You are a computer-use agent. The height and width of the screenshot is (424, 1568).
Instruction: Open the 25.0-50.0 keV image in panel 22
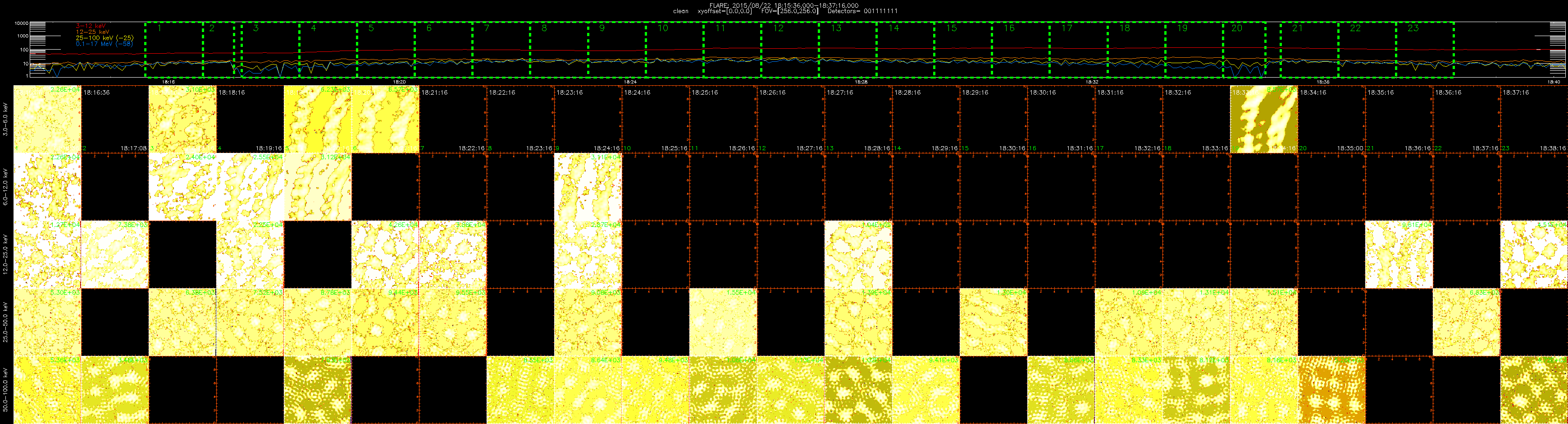coord(1466,322)
